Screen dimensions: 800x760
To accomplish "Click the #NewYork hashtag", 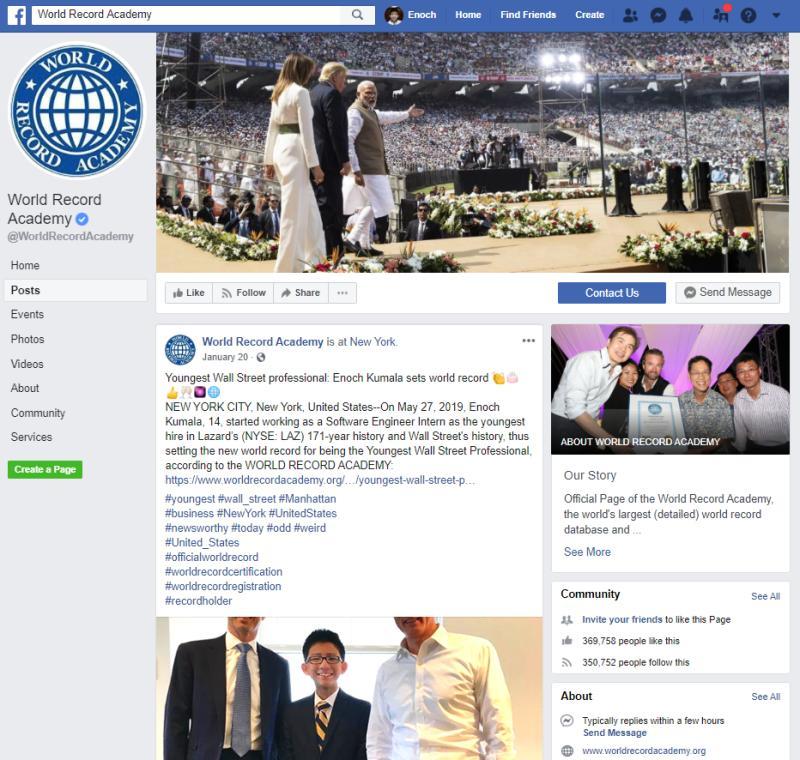I will click(241, 514).
